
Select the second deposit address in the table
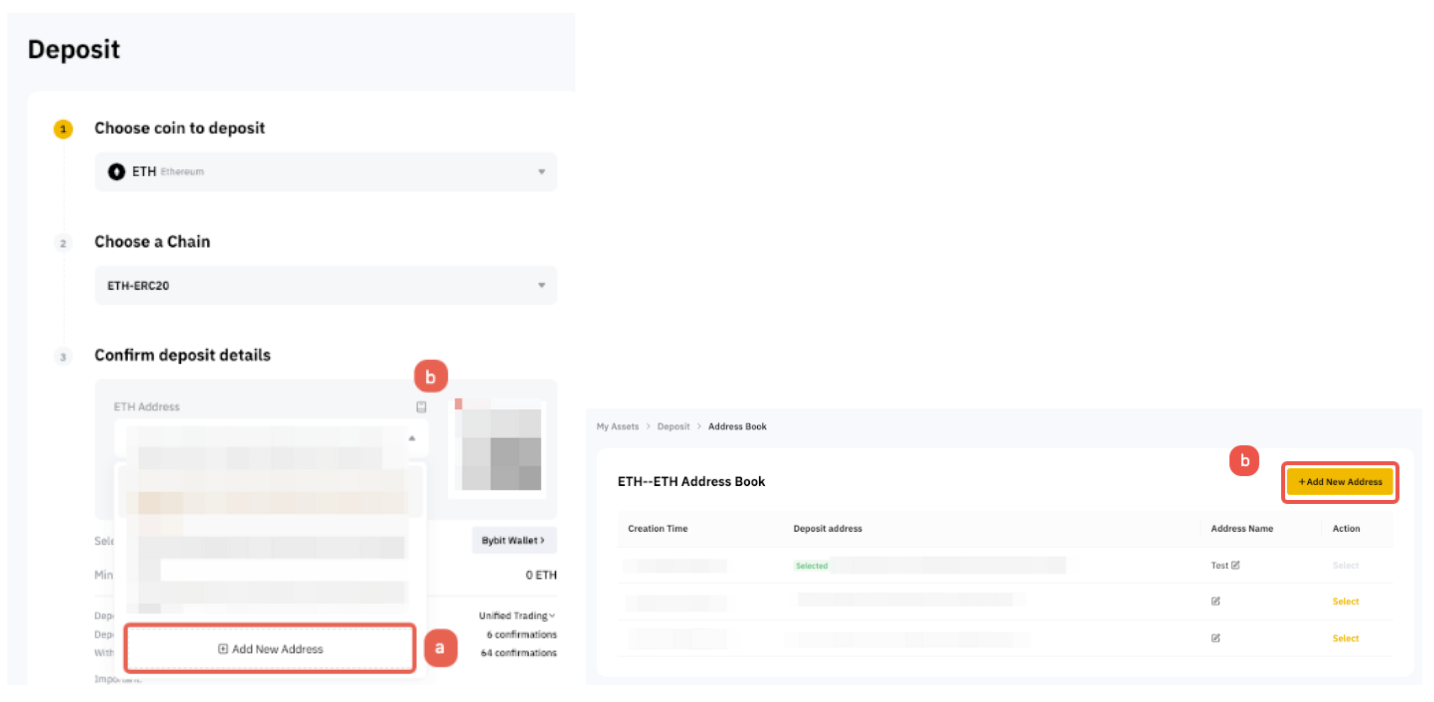[1345, 601]
